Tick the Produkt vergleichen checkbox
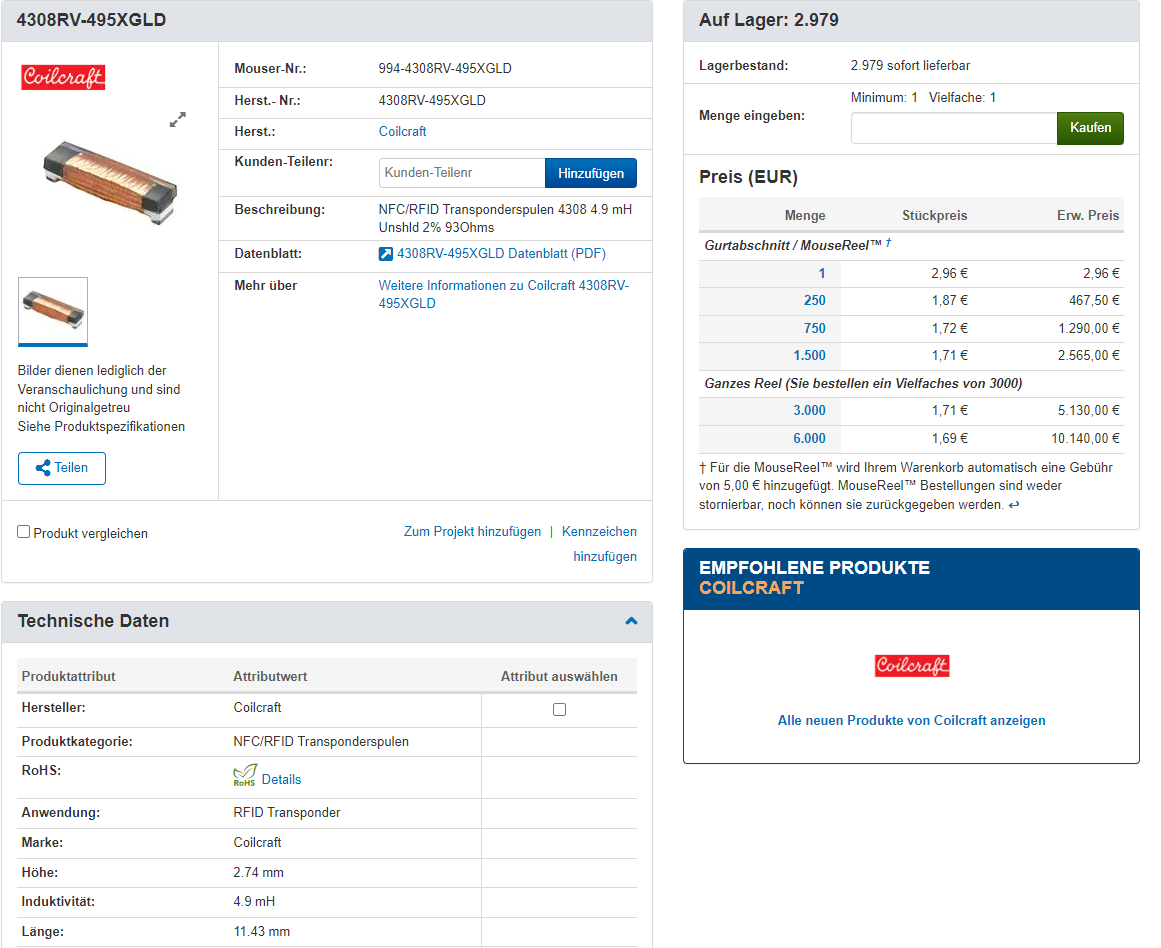 tap(24, 532)
